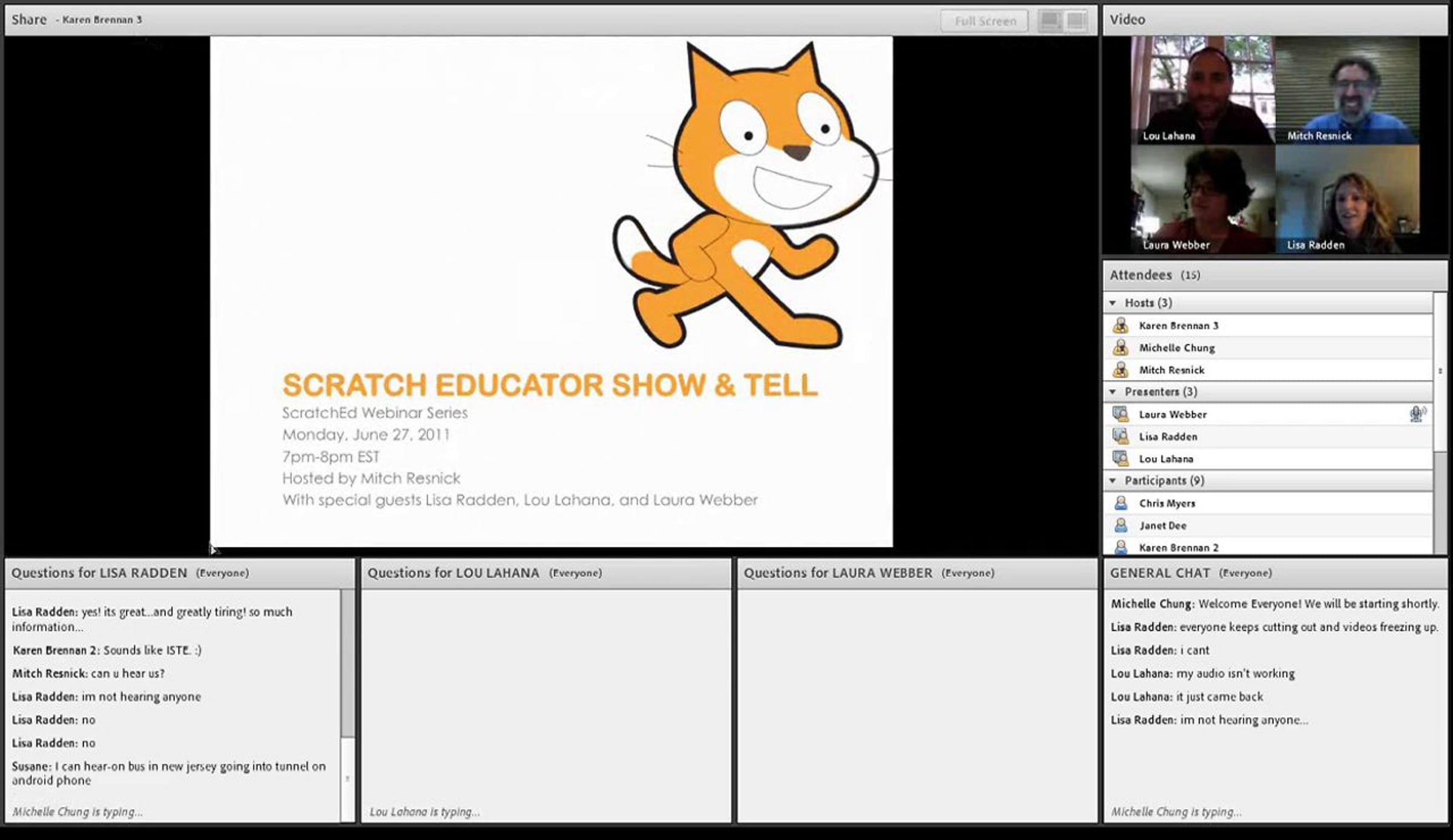The height and width of the screenshot is (840, 1453).
Task: Click the presenter icon beside Lisa Radden in Attendees
Action: (1121, 436)
